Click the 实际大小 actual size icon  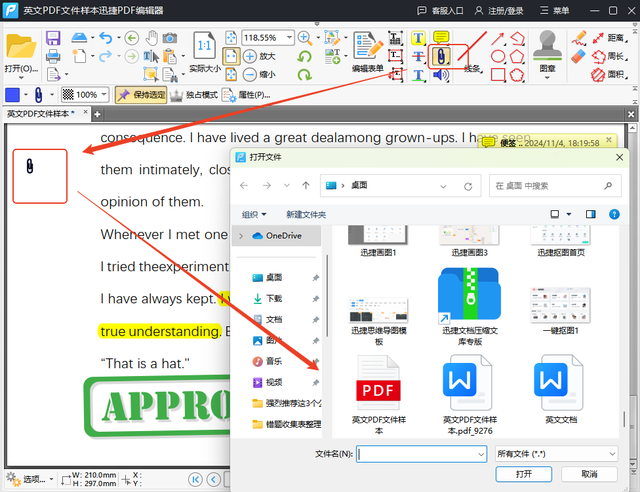coord(204,52)
